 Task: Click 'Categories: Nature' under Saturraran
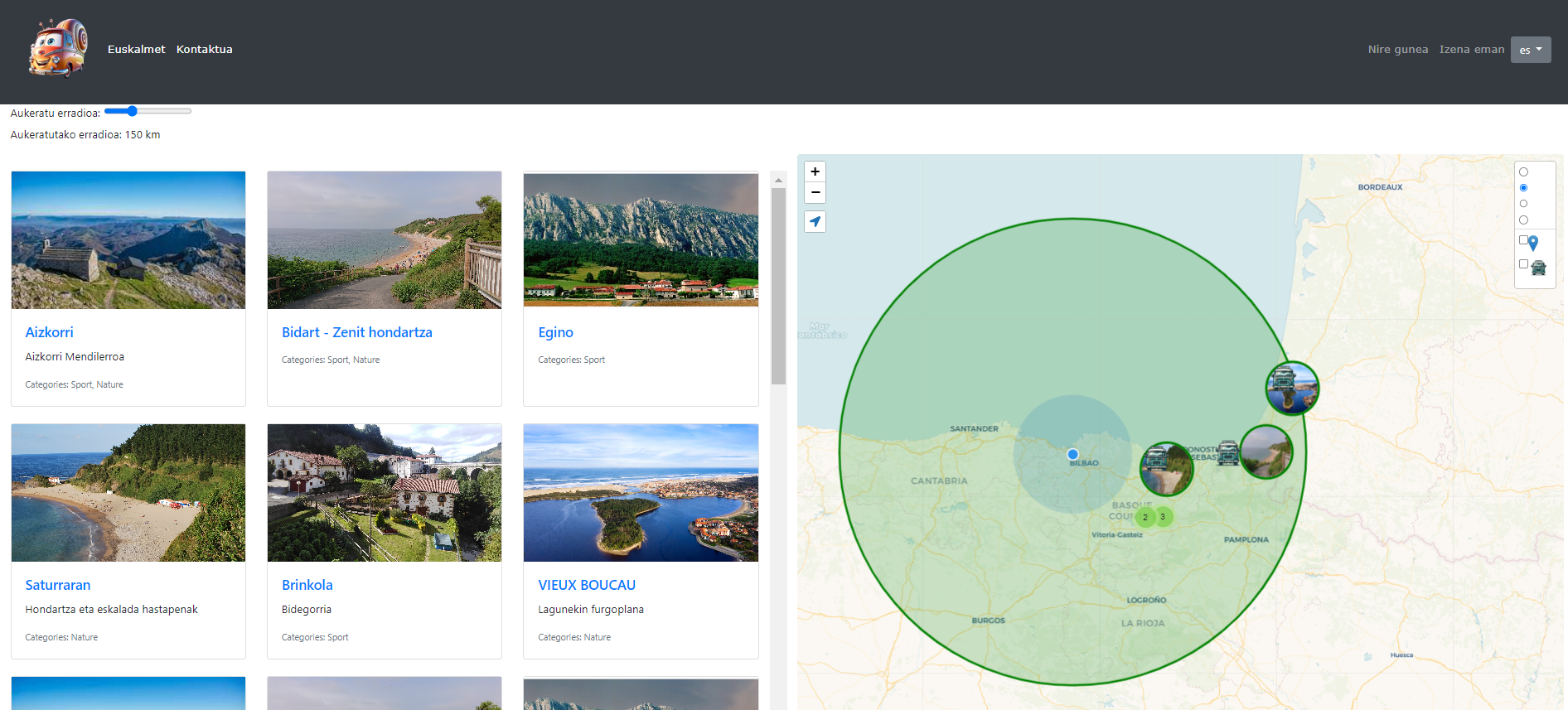(61, 637)
